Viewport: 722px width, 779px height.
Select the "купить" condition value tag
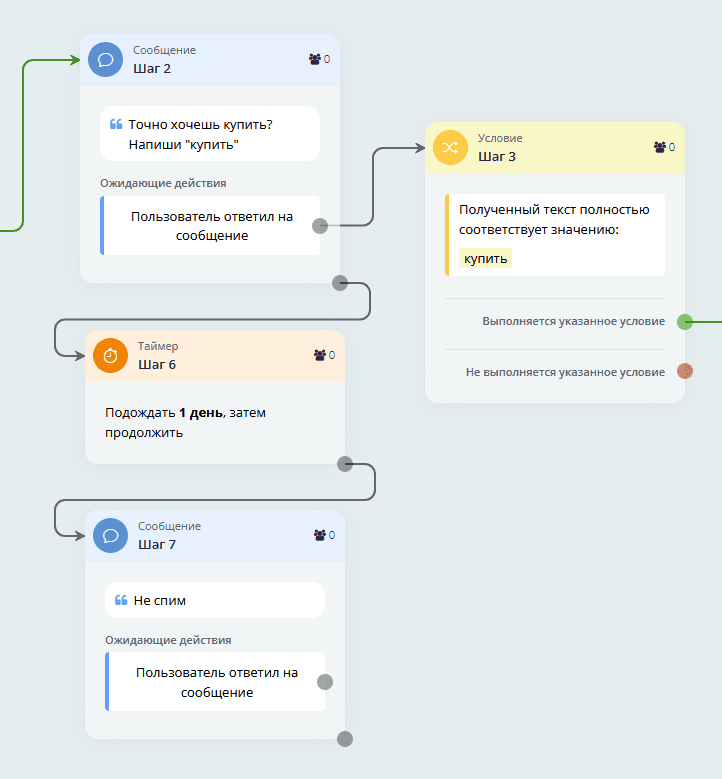[x=485, y=258]
